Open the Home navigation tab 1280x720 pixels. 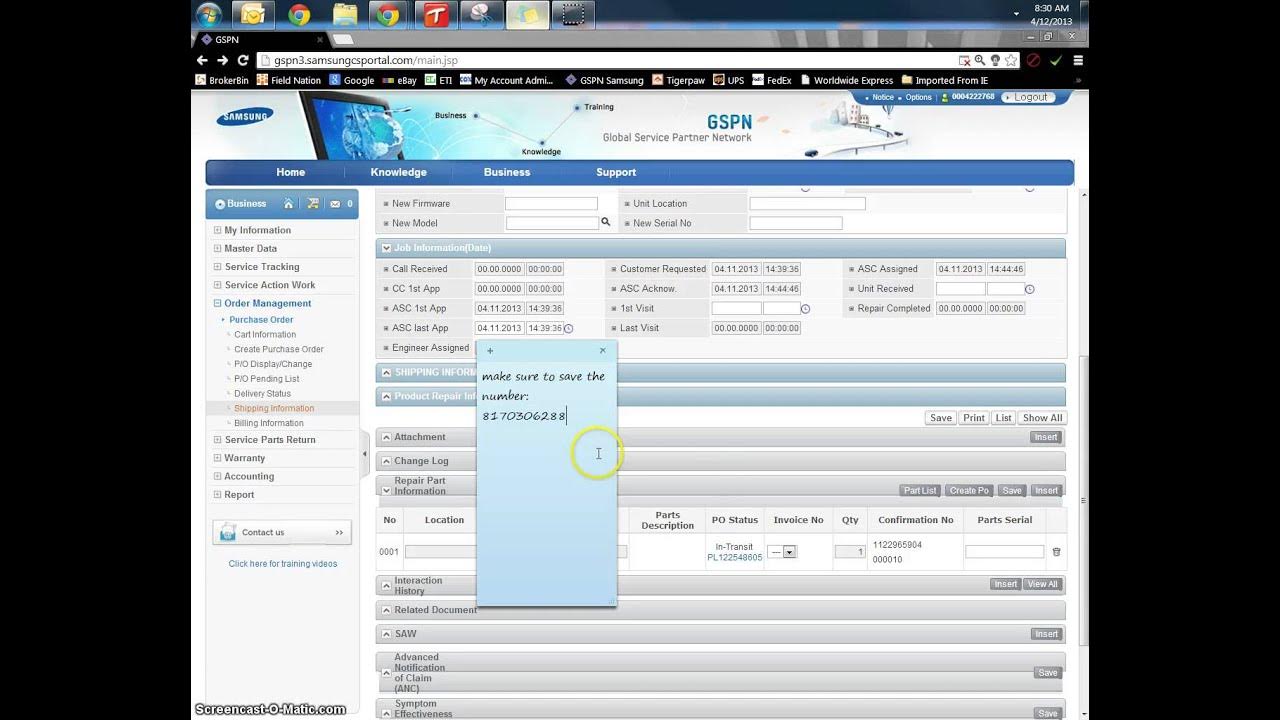[291, 172]
